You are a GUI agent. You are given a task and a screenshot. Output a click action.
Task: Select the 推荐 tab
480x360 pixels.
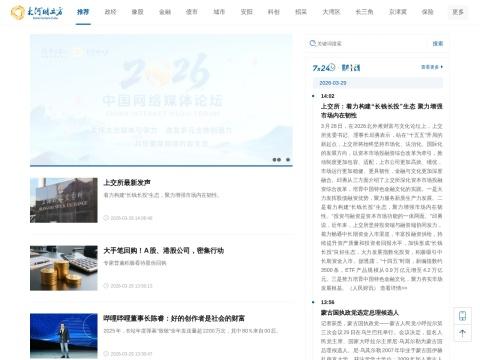click(83, 12)
